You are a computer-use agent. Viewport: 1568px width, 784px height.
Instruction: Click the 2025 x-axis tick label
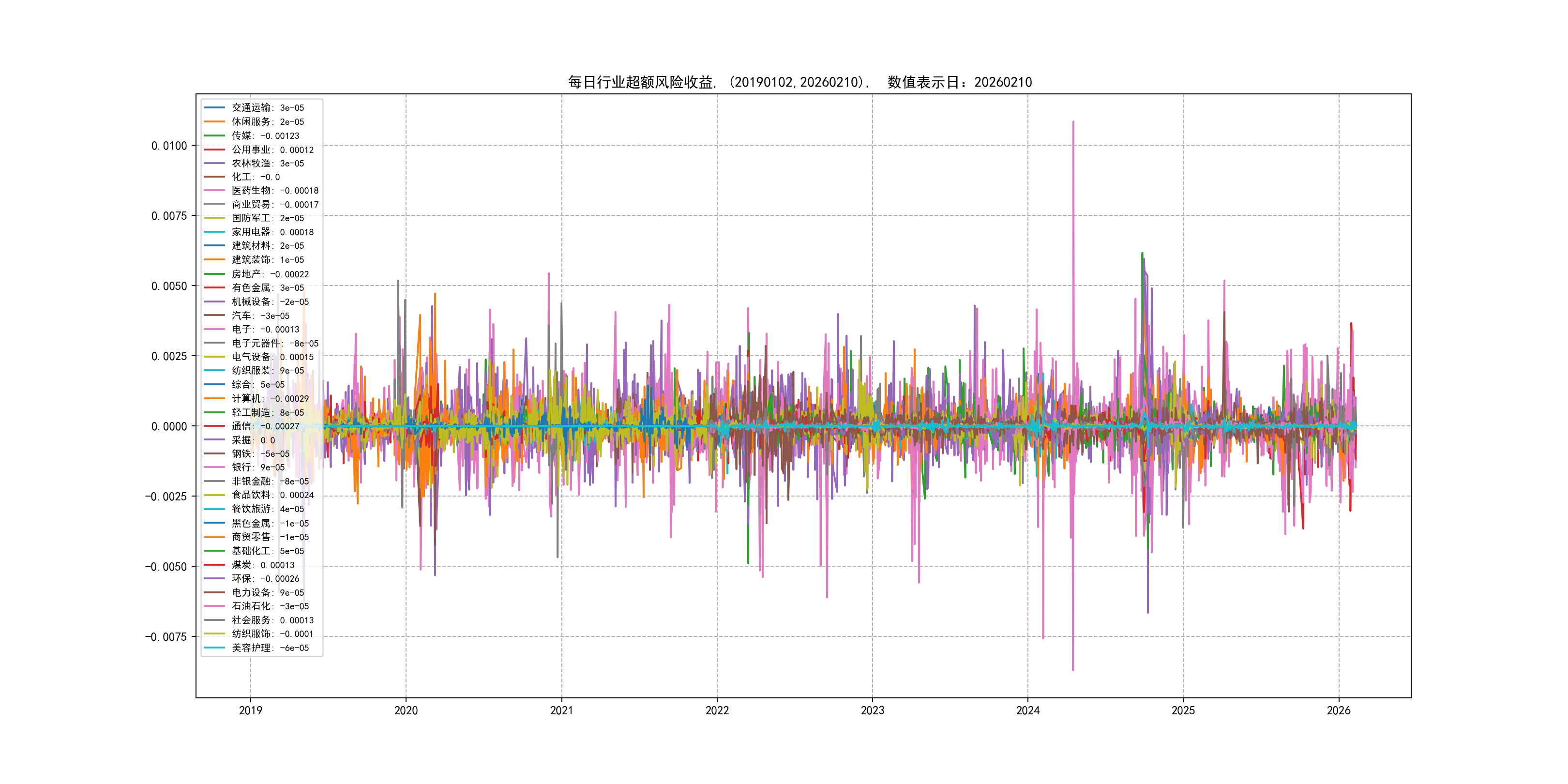(x=1183, y=710)
